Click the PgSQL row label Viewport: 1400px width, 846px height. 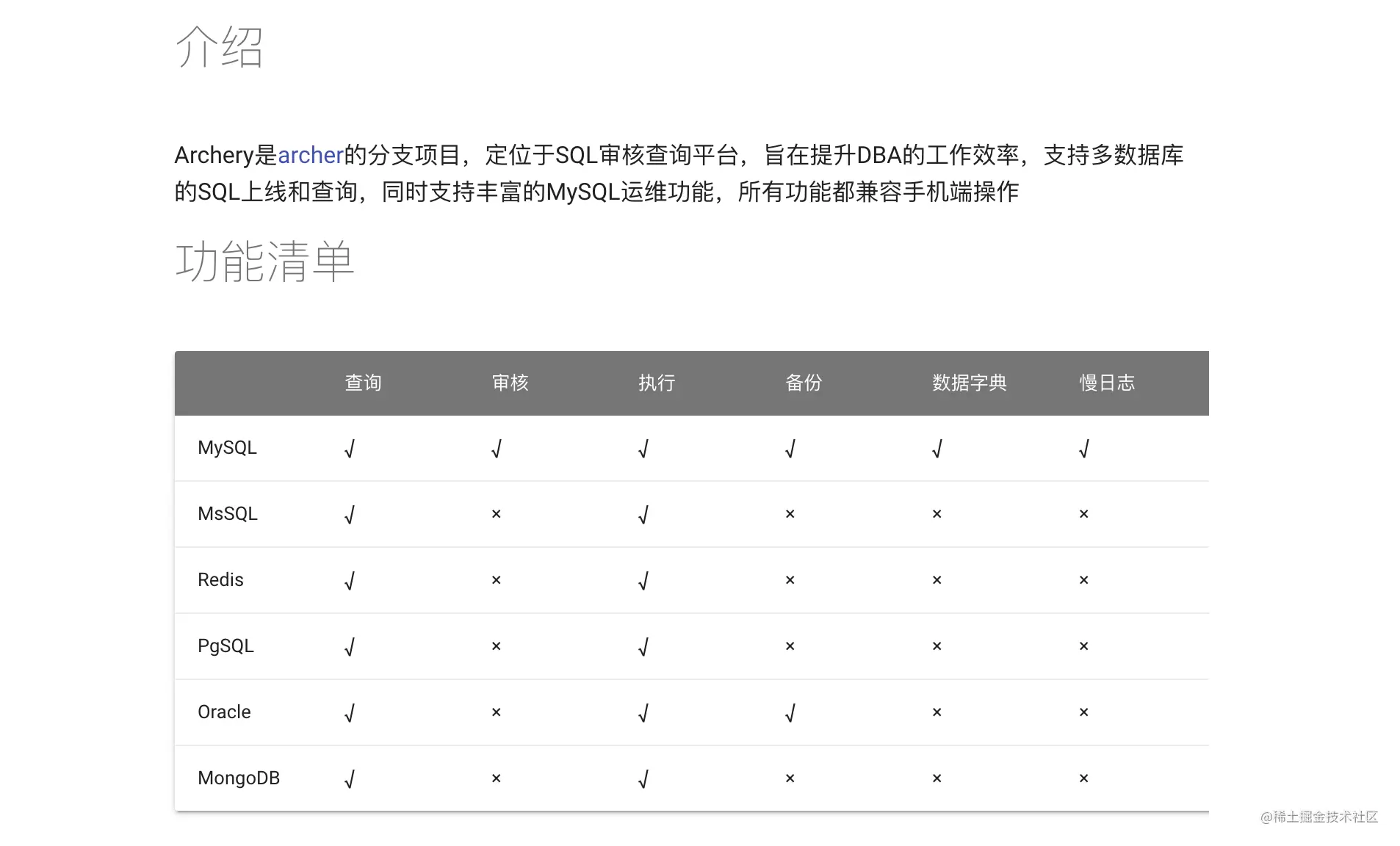225,646
